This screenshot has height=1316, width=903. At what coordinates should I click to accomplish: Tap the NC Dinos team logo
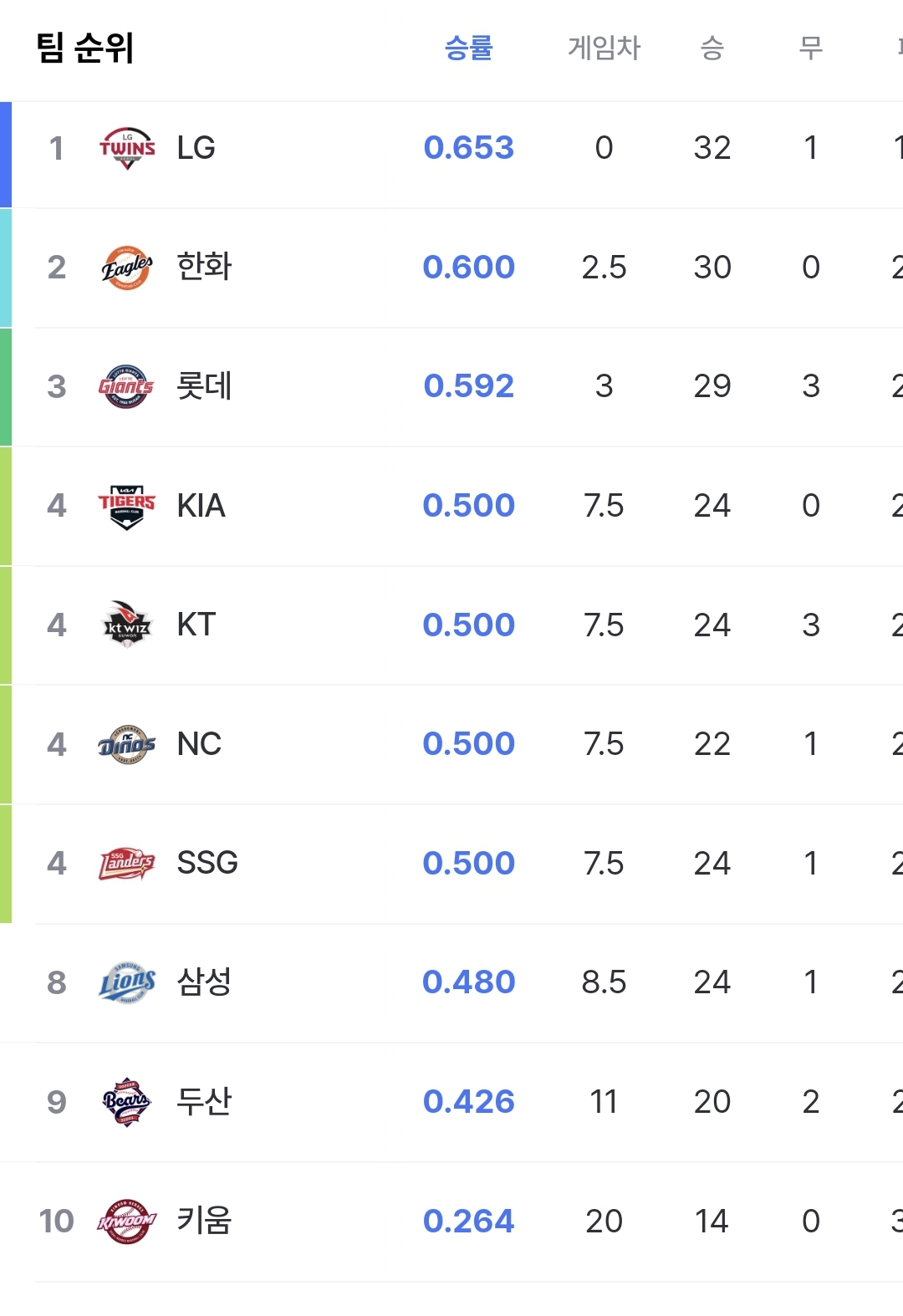(127, 744)
